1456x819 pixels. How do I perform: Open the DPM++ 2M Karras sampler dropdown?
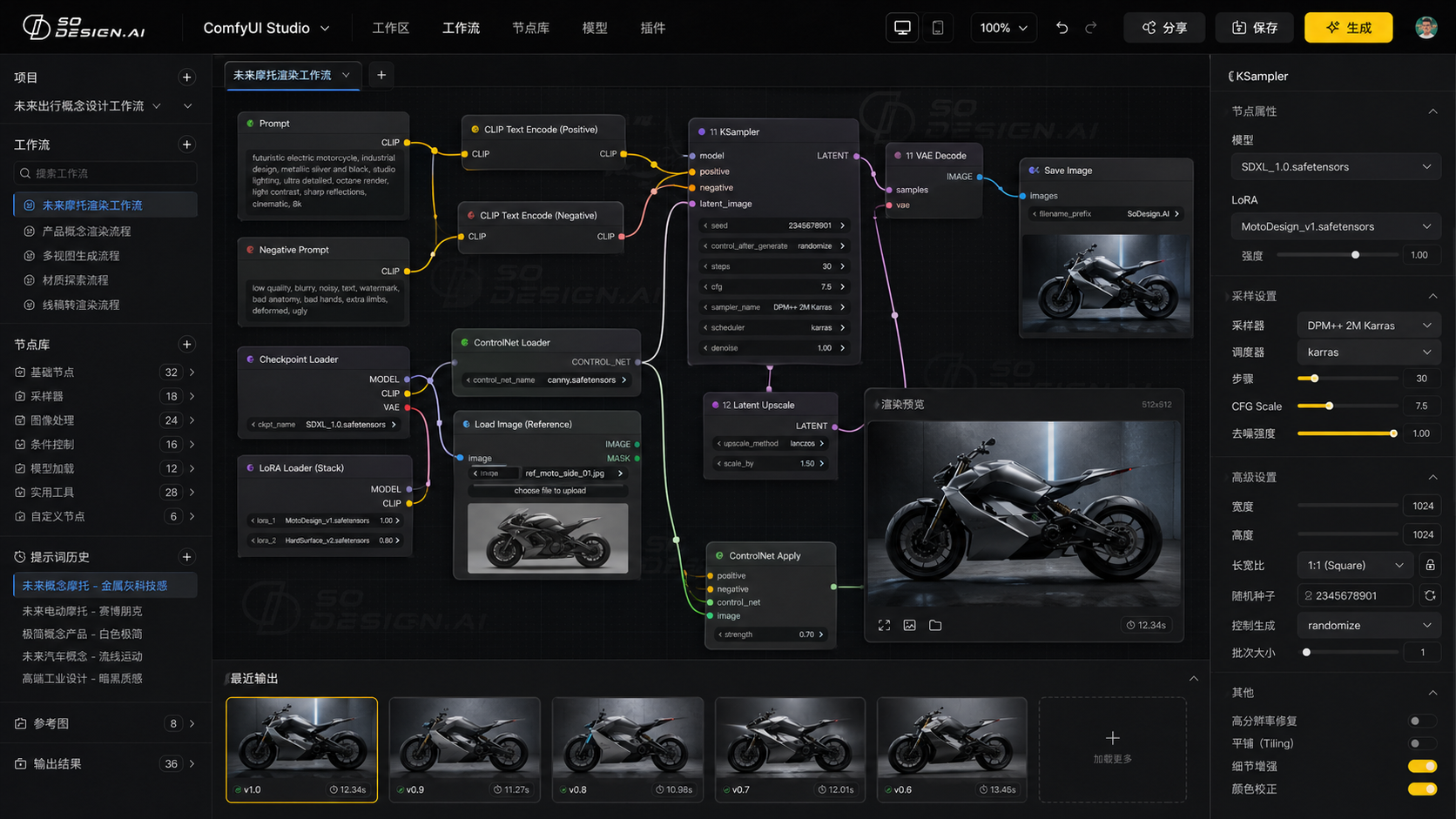[x=1367, y=326]
